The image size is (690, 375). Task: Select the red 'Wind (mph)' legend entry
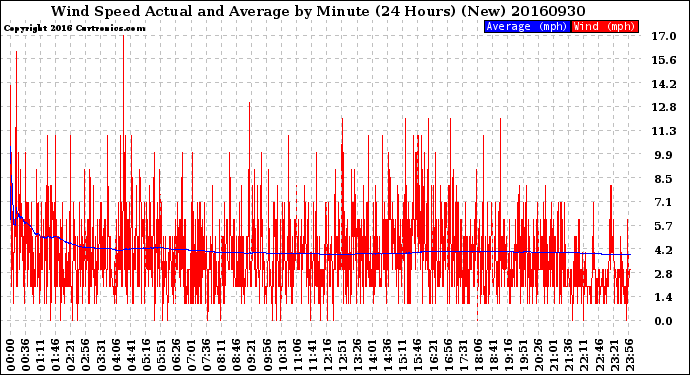(x=605, y=26)
